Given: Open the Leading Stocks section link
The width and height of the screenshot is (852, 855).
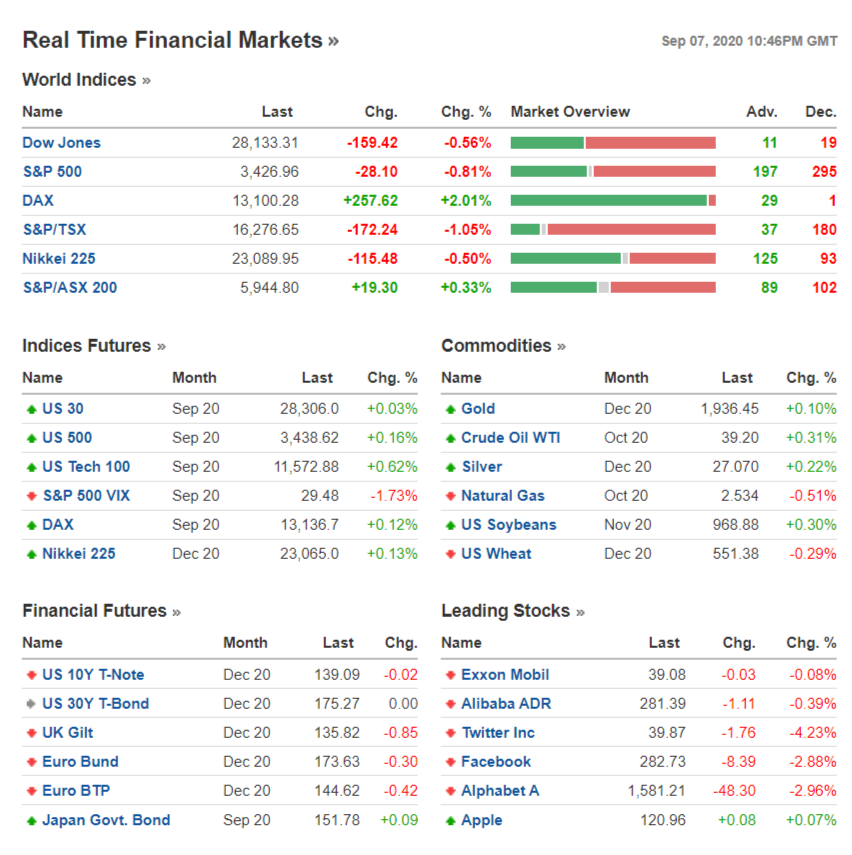Looking at the screenshot, I should click(513, 611).
